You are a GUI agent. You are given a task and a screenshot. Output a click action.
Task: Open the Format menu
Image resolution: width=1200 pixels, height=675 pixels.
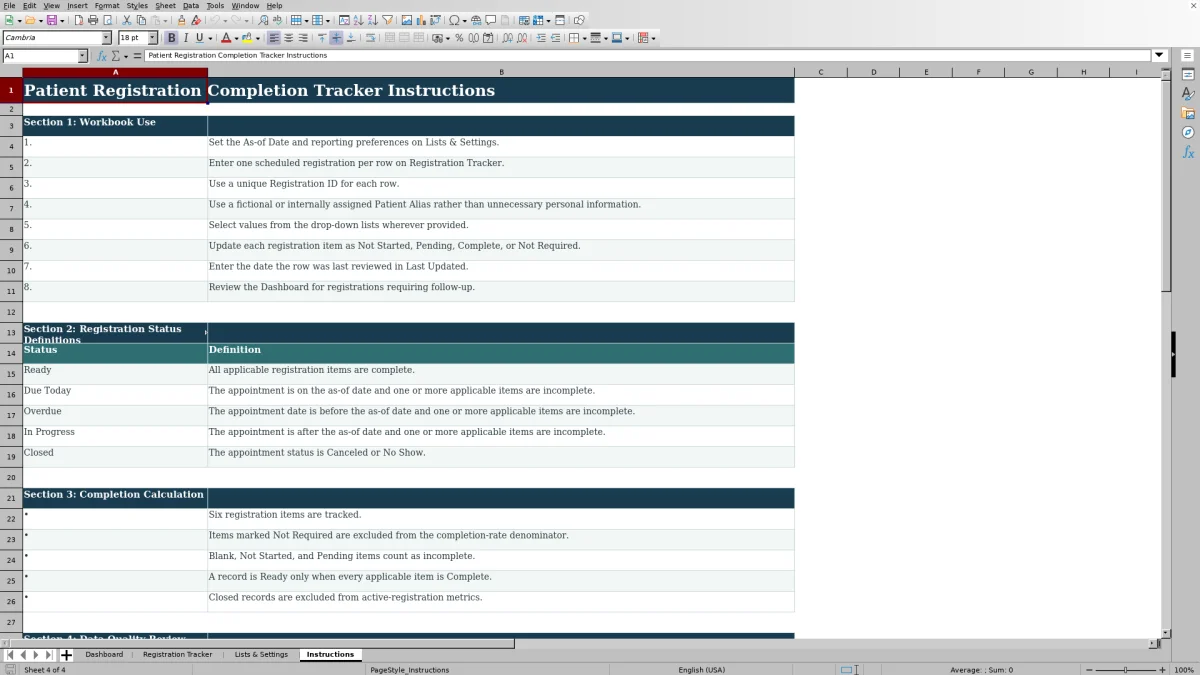[106, 5]
